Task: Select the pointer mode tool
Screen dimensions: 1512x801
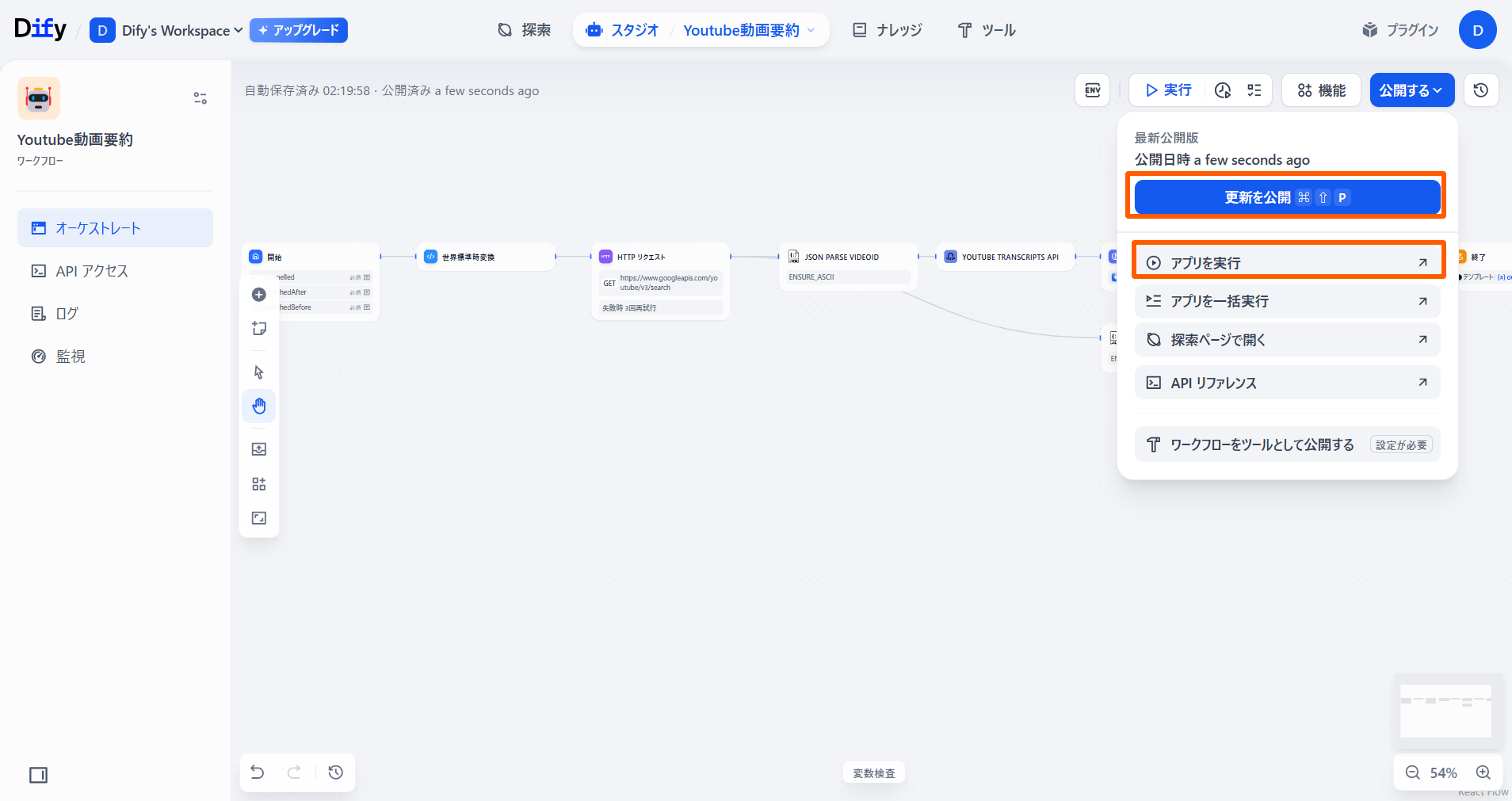Action: point(259,372)
